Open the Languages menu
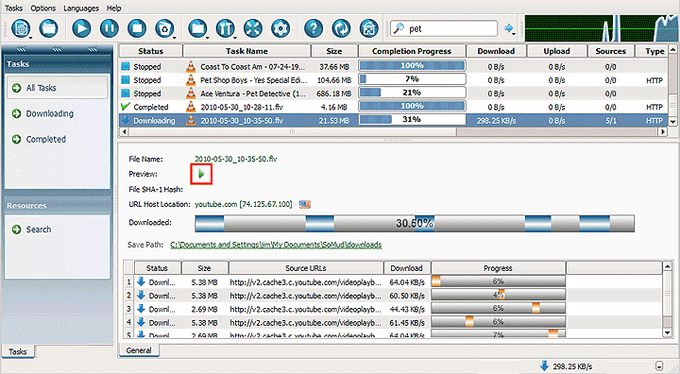The image size is (680, 374). click(81, 8)
